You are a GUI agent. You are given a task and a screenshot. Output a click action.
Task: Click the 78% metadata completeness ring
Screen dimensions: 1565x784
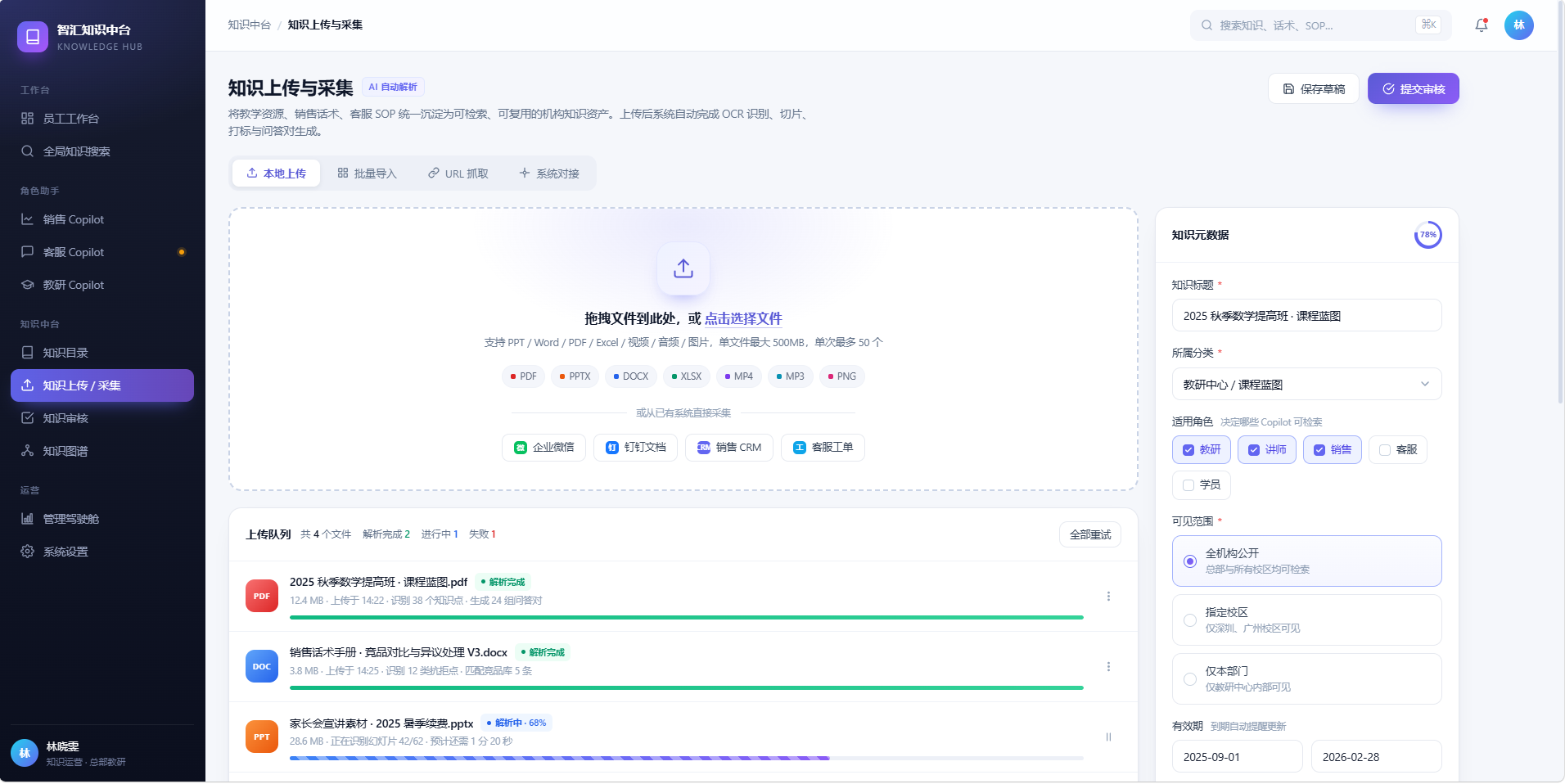tap(1427, 235)
